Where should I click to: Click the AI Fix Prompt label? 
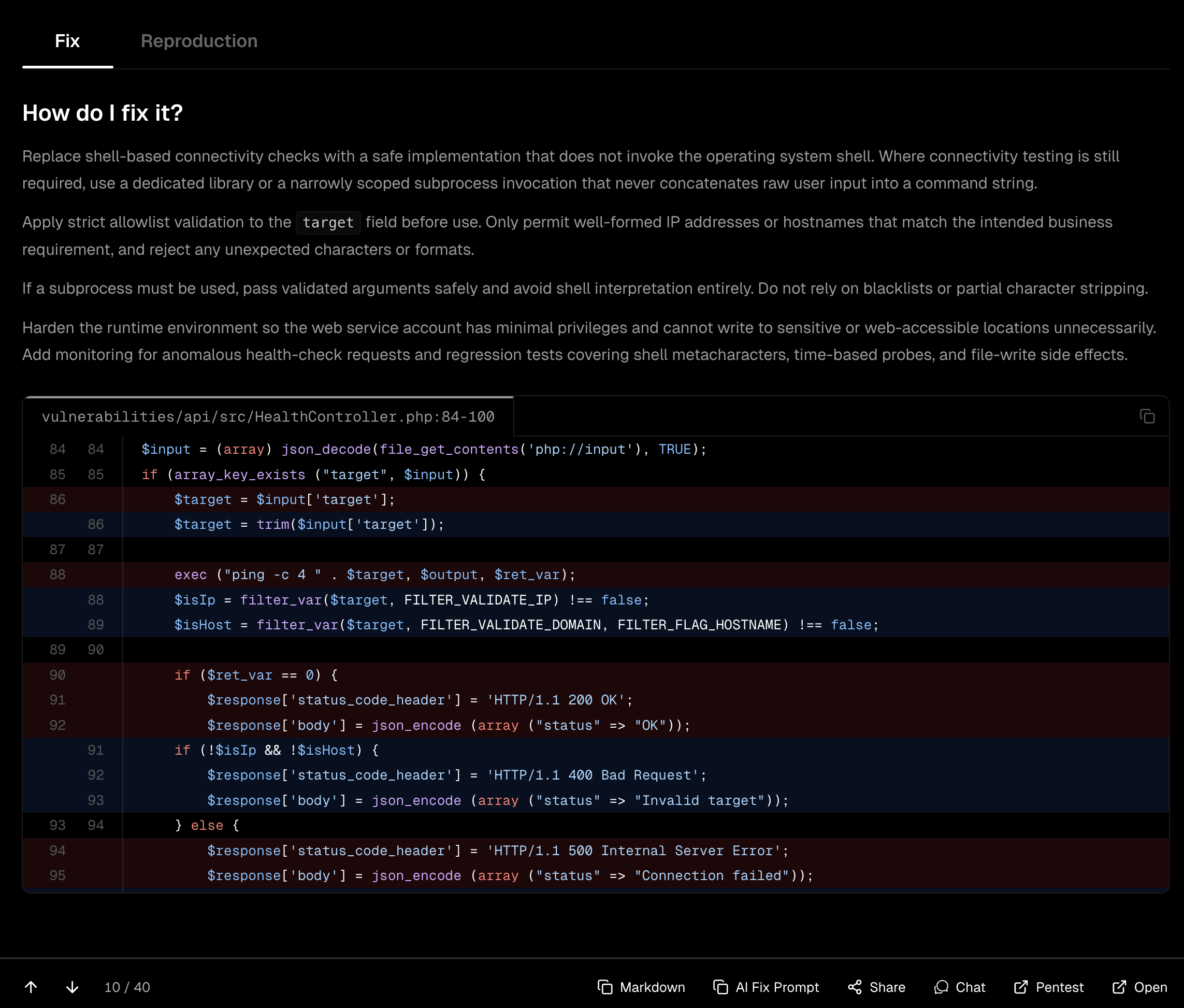coord(777,987)
